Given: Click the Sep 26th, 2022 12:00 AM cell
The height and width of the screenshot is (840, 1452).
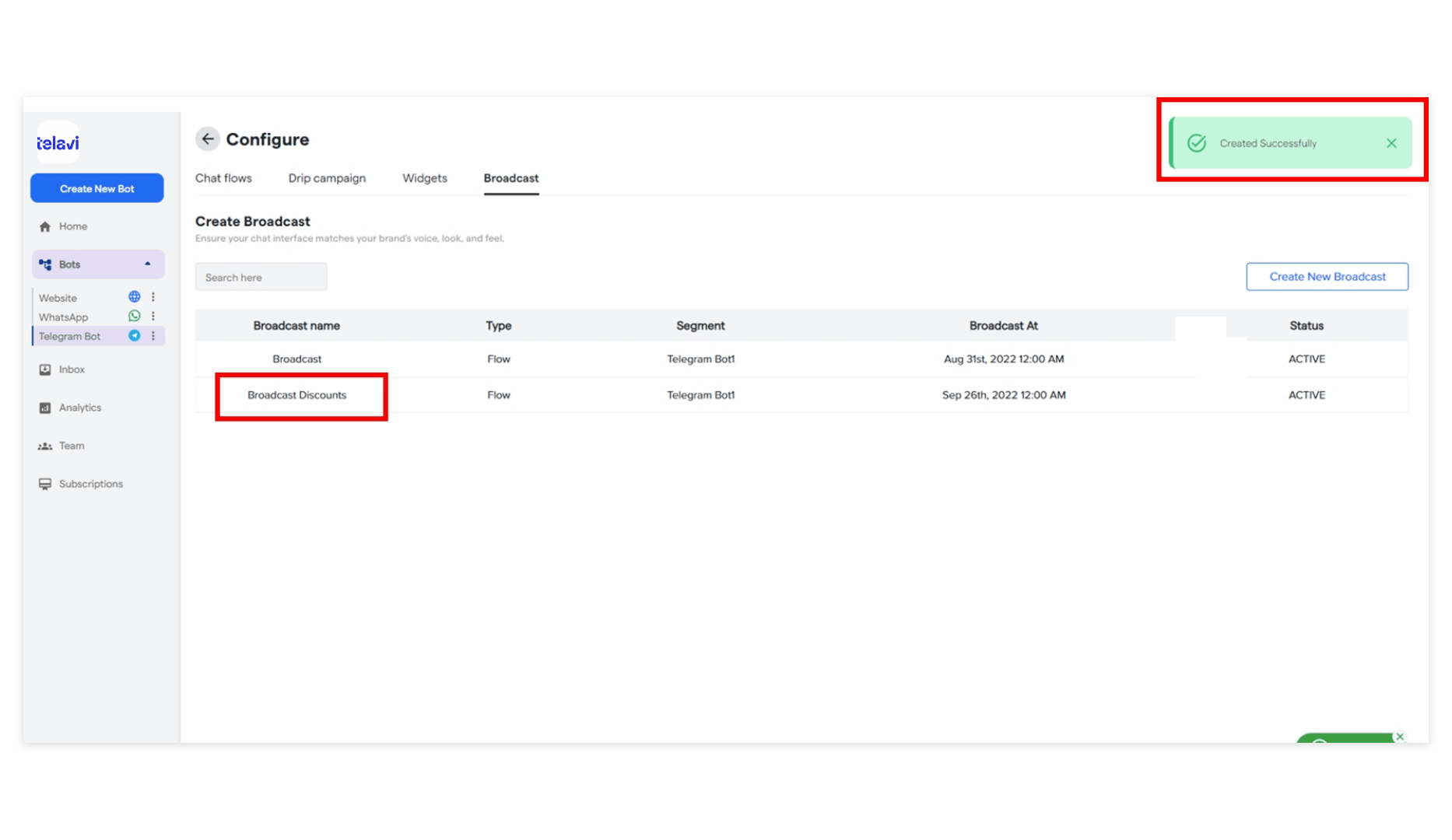Looking at the screenshot, I should tap(1004, 395).
